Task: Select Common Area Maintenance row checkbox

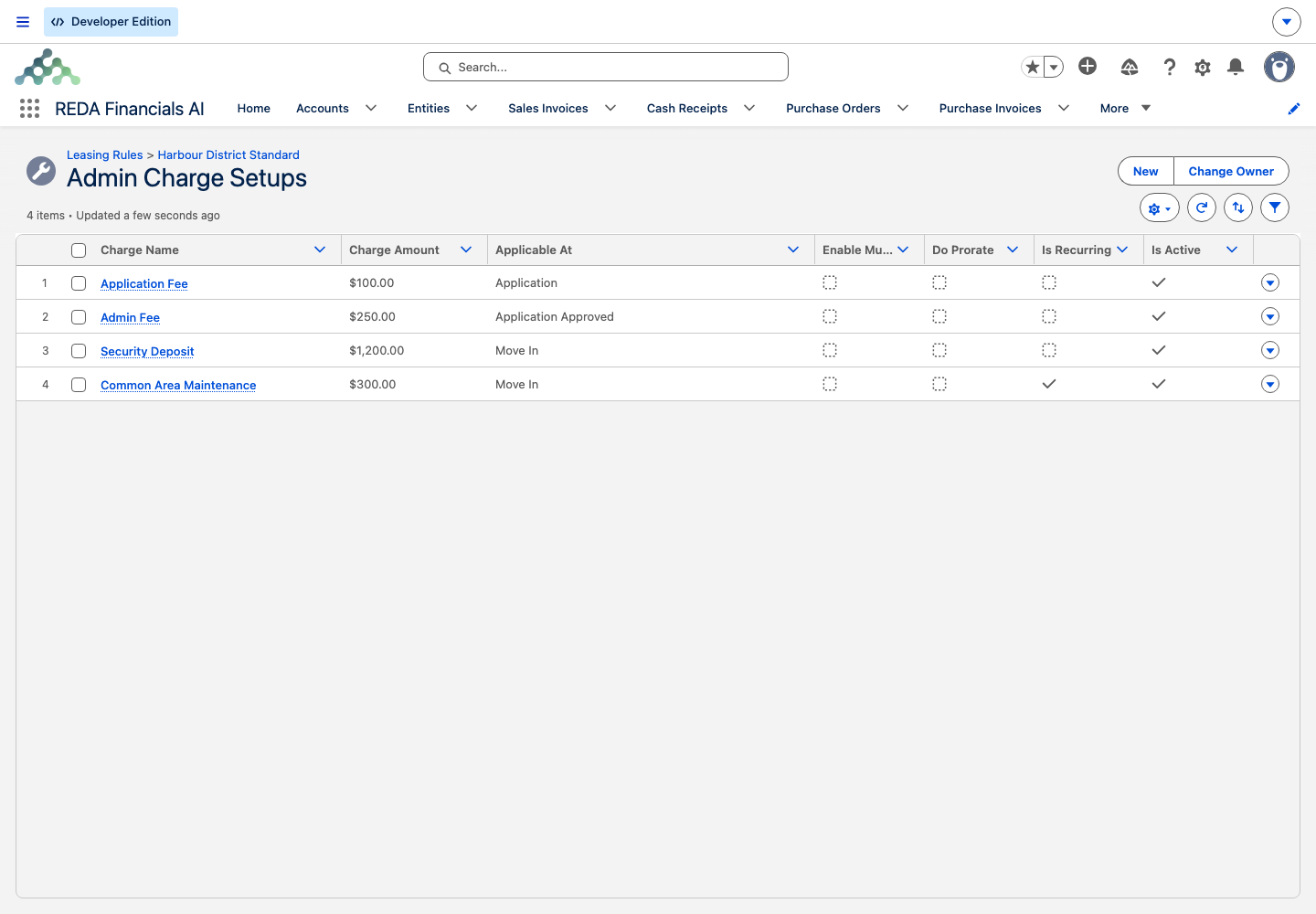Action: (79, 385)
